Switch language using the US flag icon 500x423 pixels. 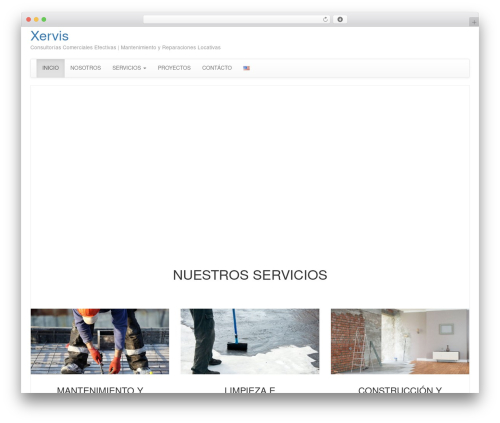[x=246, y=68]
